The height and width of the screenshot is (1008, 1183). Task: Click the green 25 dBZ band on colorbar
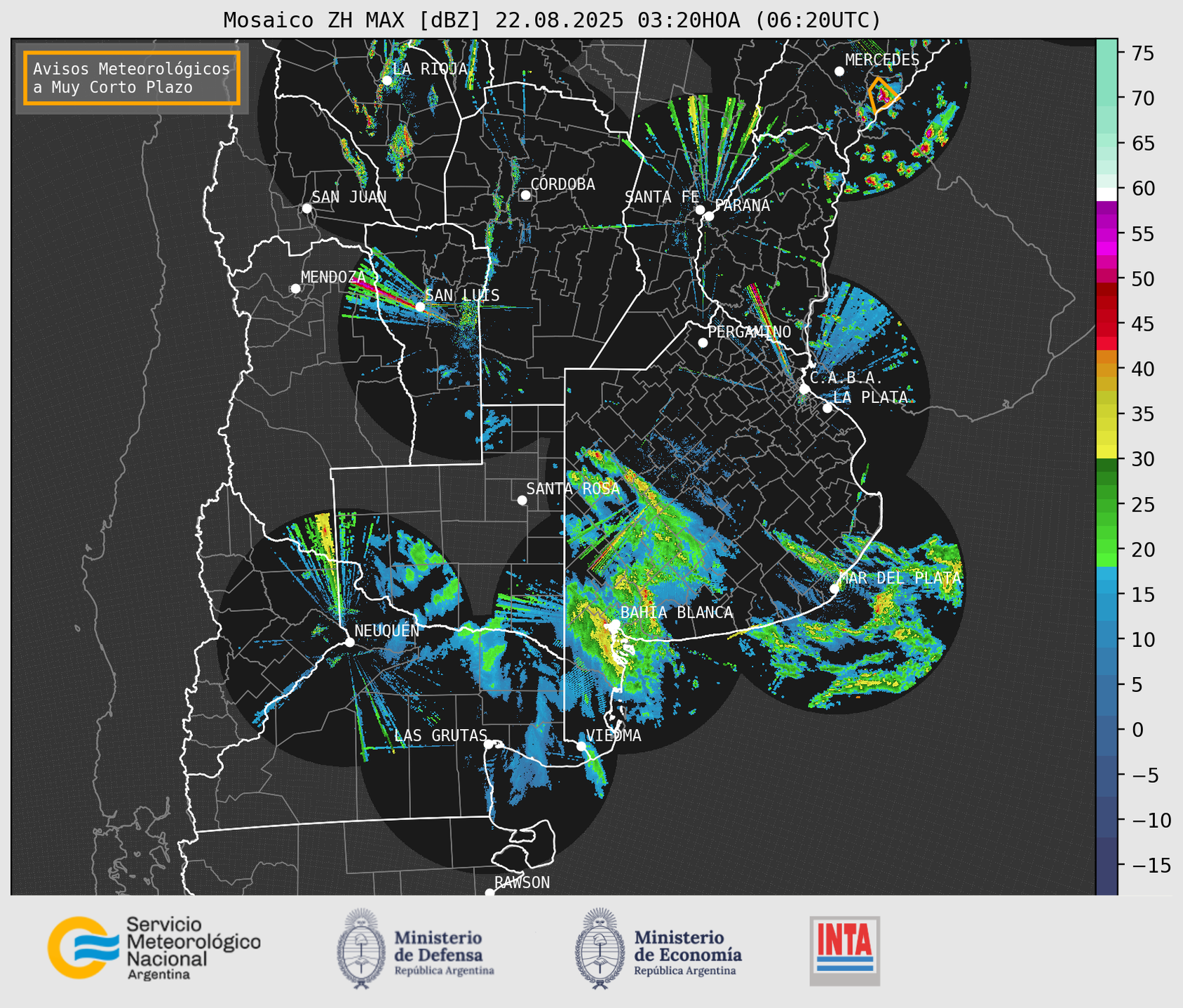click(x=1107, y=505)
